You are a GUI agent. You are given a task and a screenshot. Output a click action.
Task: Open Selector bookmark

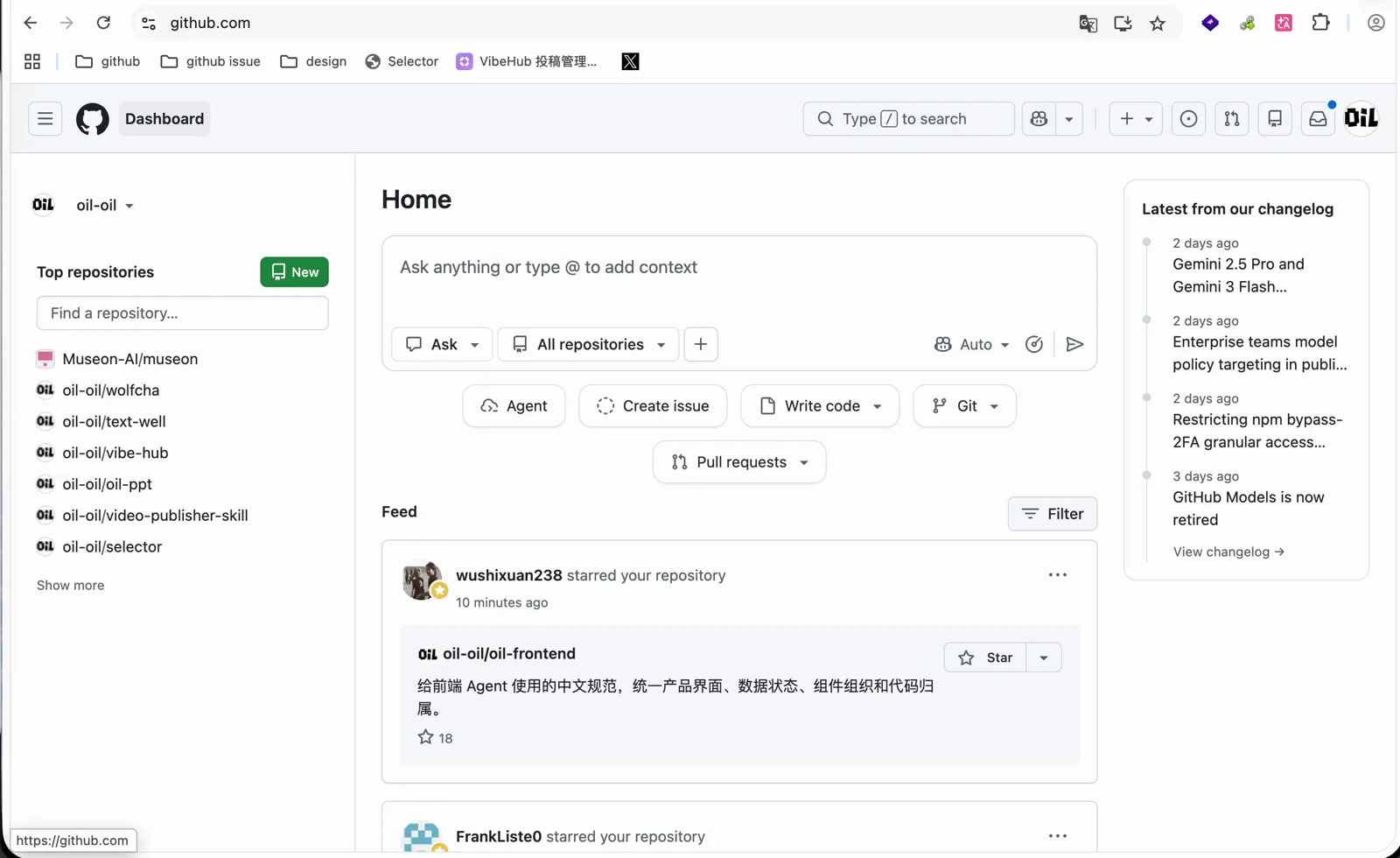click(x=402, y=61)
